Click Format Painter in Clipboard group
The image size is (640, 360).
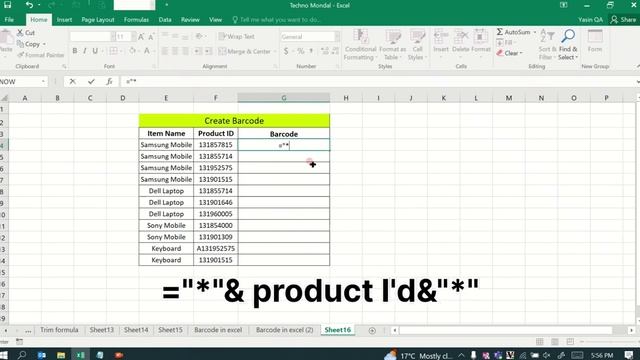point(40,55)
